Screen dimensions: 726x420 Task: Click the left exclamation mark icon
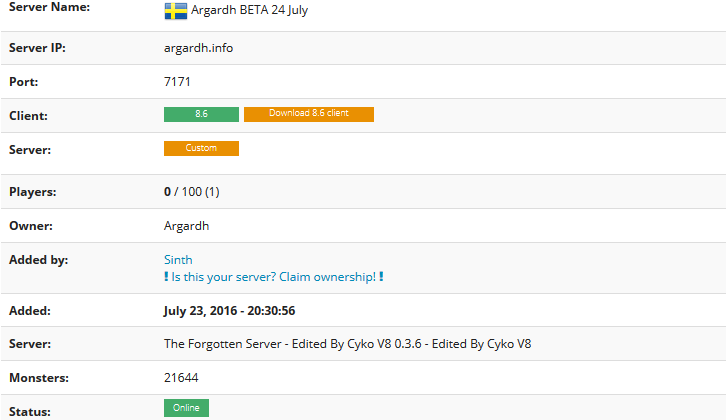[166, 276]
